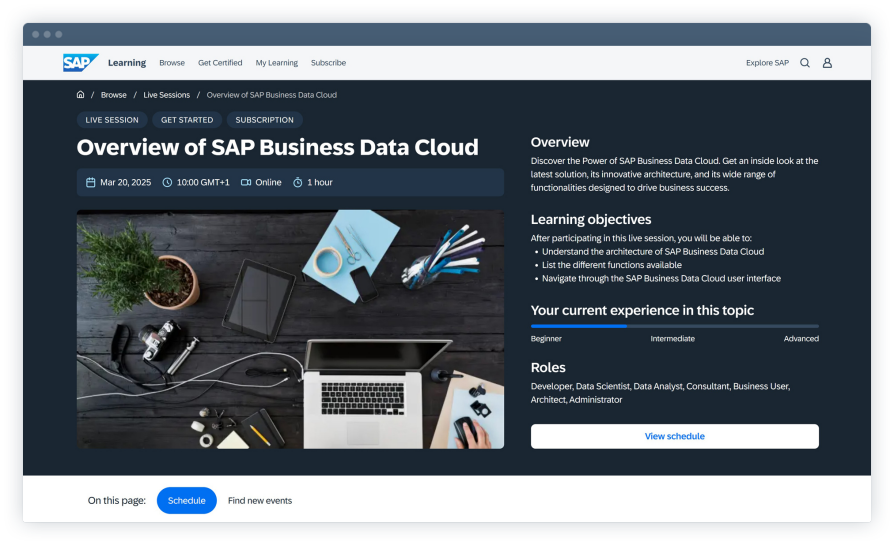Click the experience level progress bar

[x=674, y=326]
